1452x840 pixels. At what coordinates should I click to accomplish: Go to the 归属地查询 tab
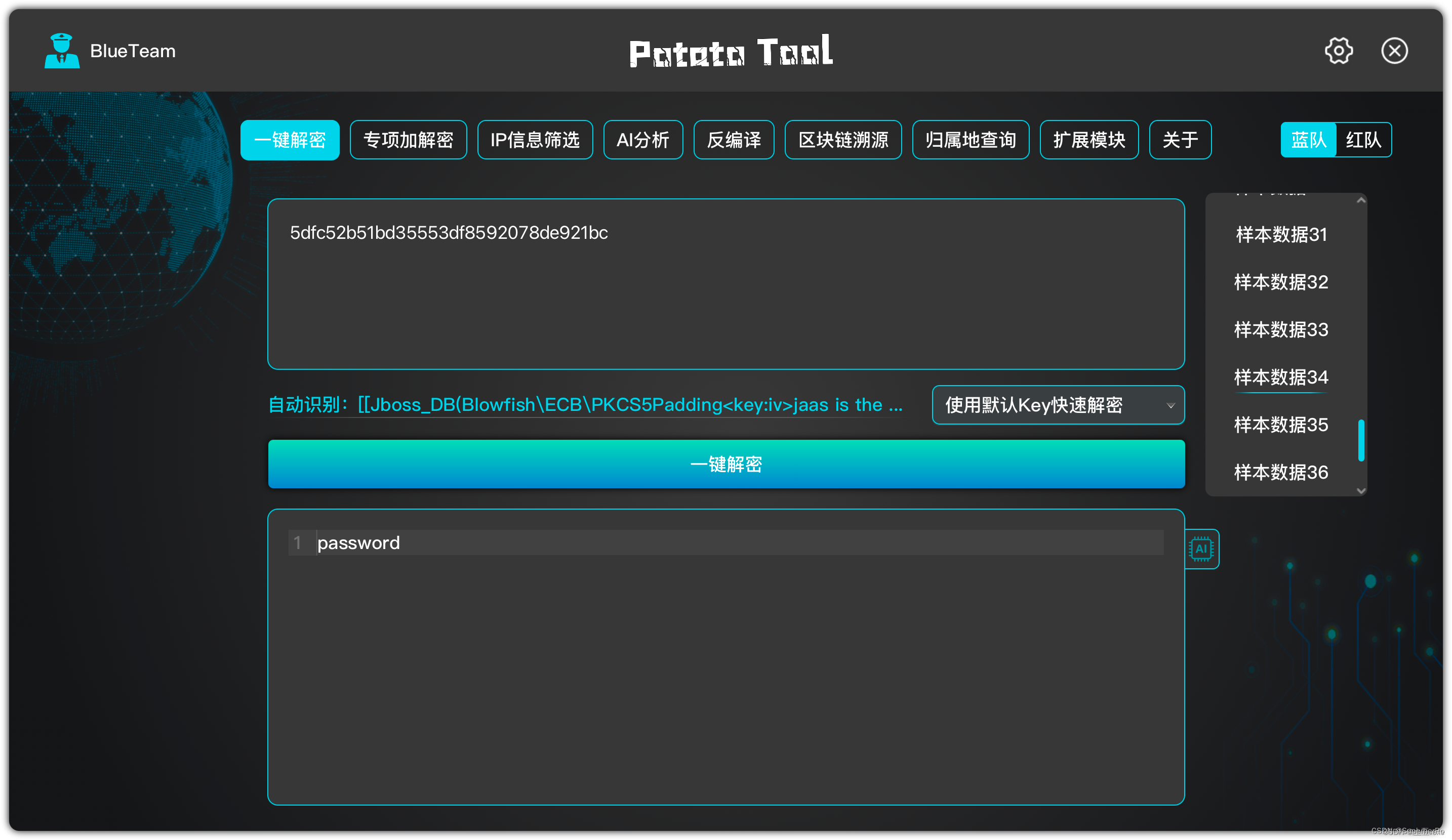pos(971,140)
